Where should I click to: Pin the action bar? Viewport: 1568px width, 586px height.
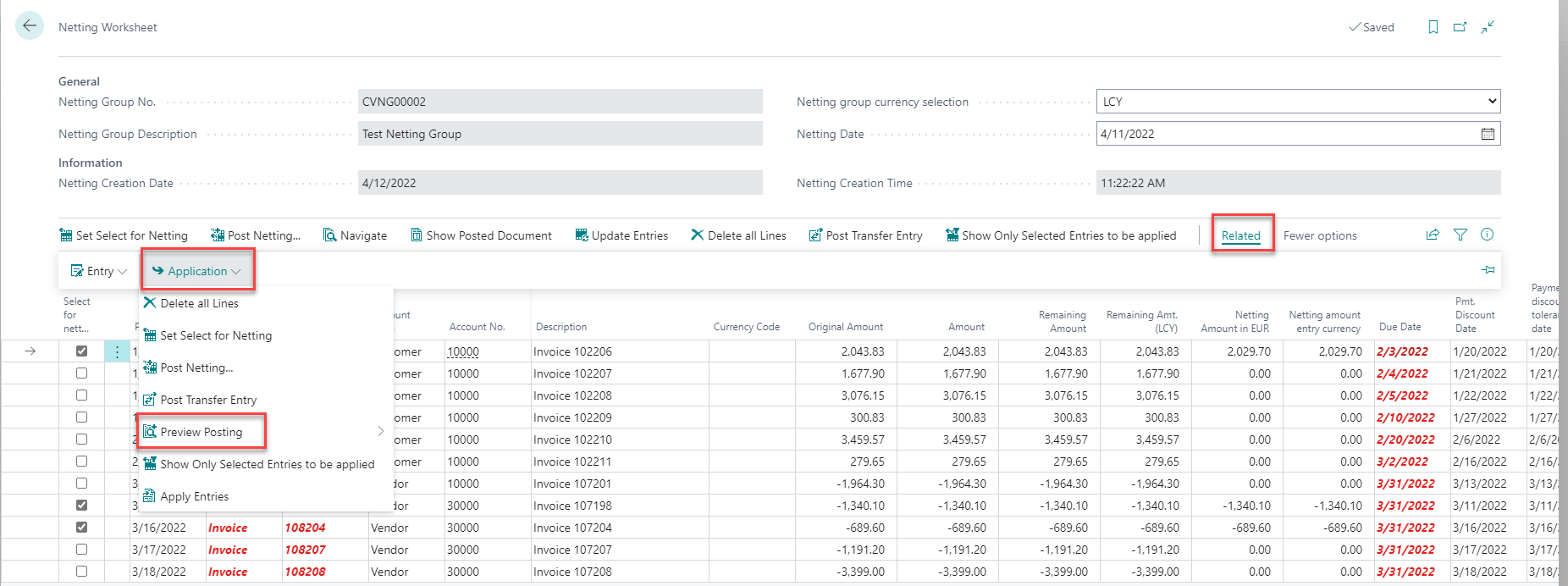[1488, 270]
